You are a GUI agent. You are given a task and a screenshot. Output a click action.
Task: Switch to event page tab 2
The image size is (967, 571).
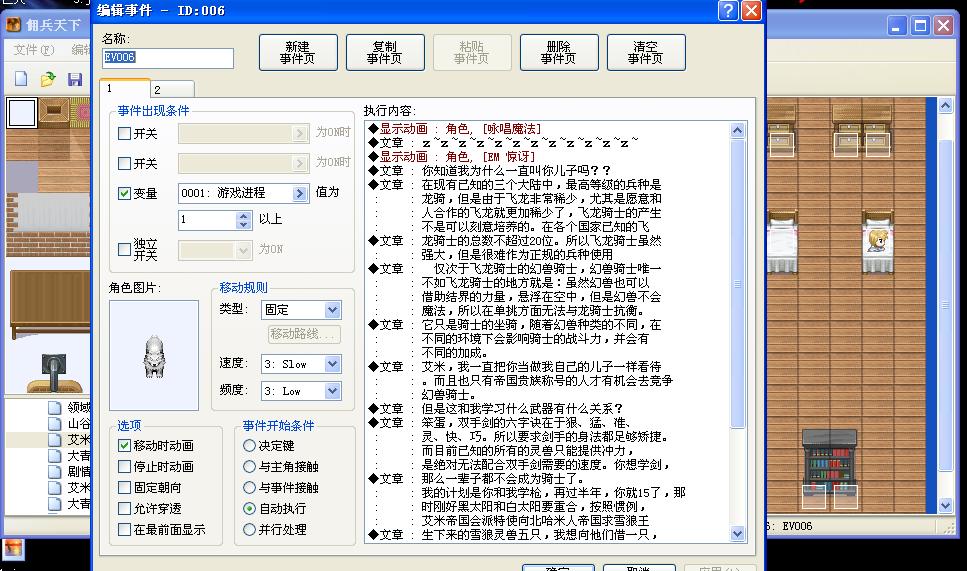point(158,90)
